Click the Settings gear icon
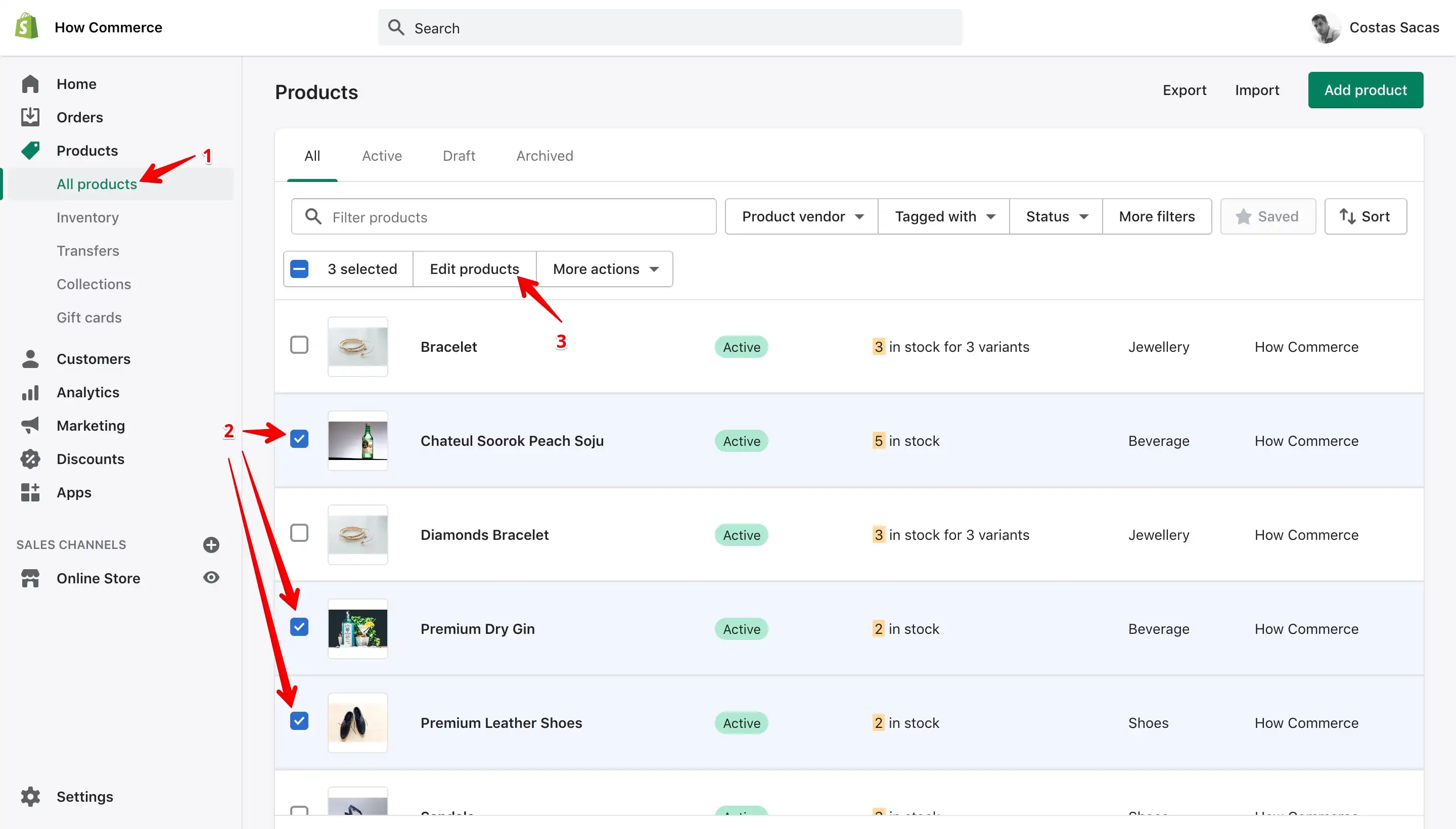Screen dimensions: 1456x829 tap(30, 797)
